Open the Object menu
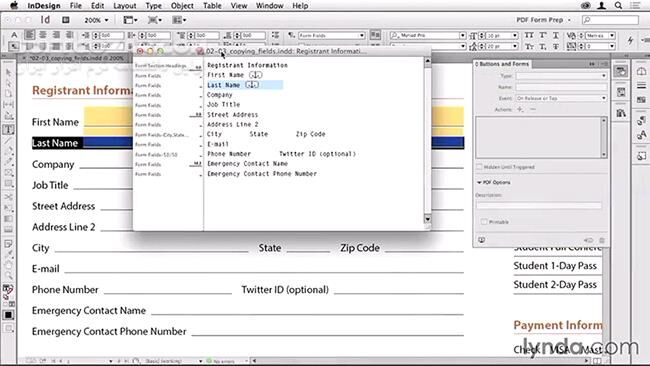The image size is (650, 366). 182,6
